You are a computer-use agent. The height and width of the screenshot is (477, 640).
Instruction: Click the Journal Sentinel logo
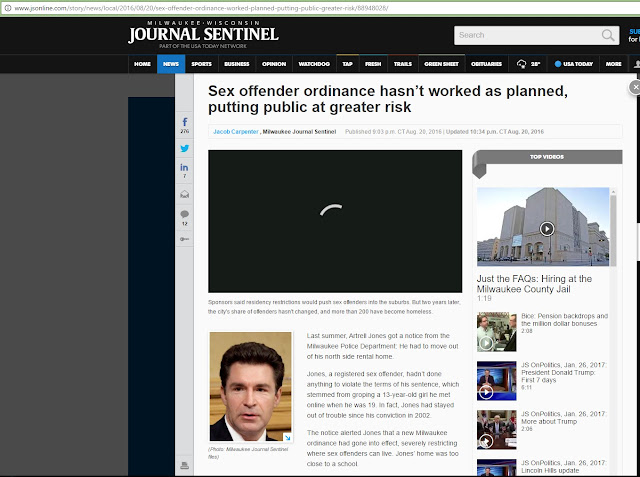[203, 34]
